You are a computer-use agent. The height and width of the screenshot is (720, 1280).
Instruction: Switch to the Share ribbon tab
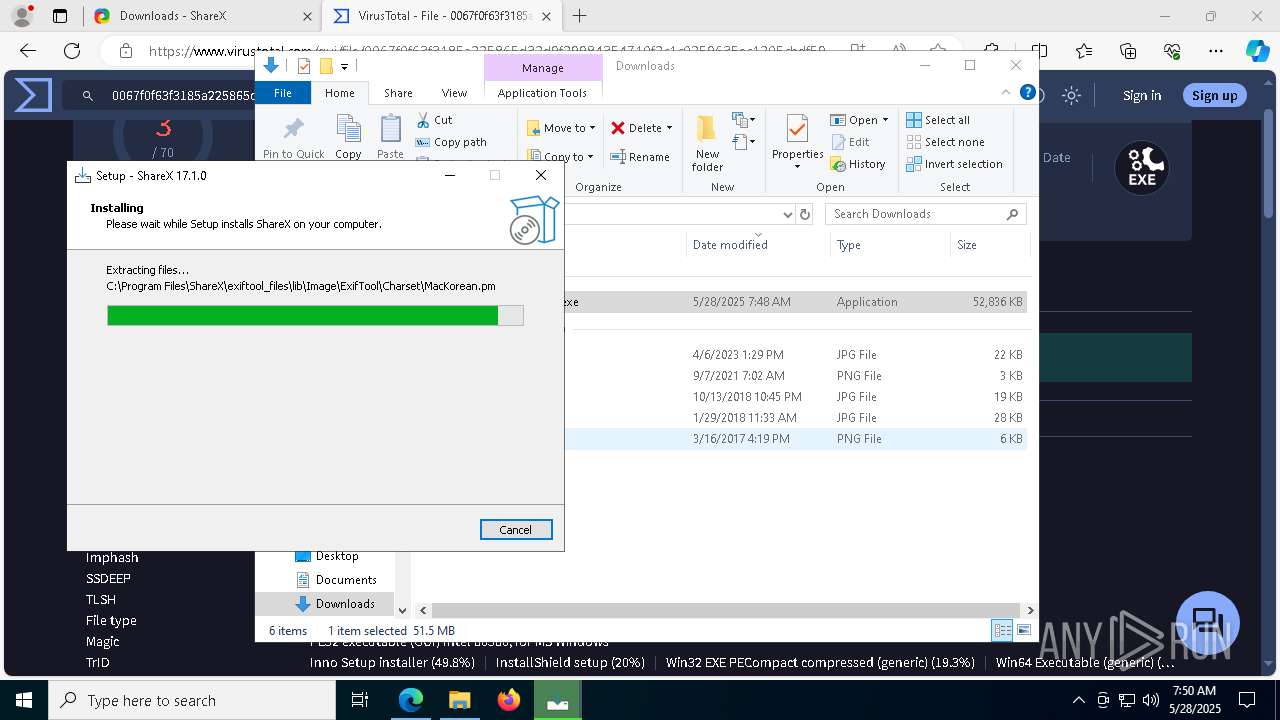coord(398,93)
